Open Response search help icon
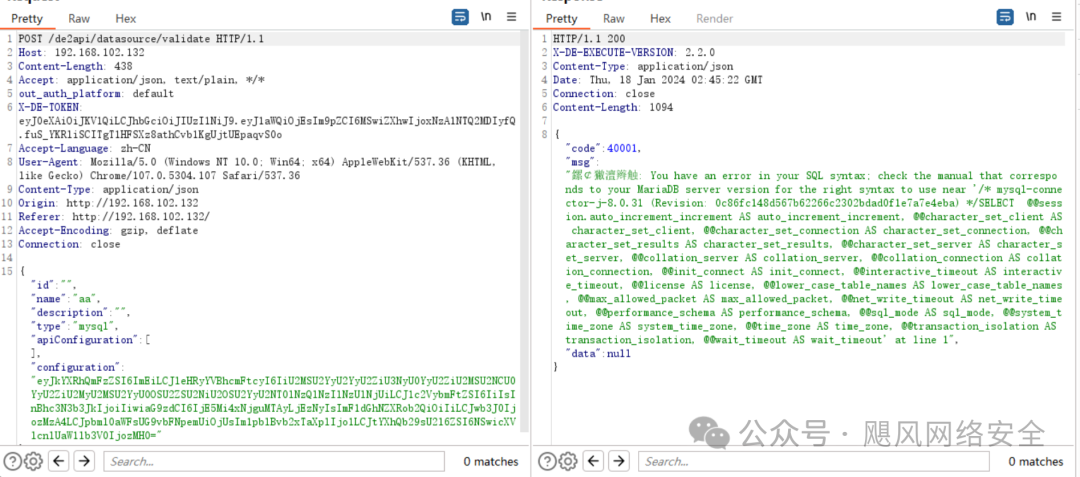The width and height of the screenshot is (1080, 477). [x=546, y=460]
